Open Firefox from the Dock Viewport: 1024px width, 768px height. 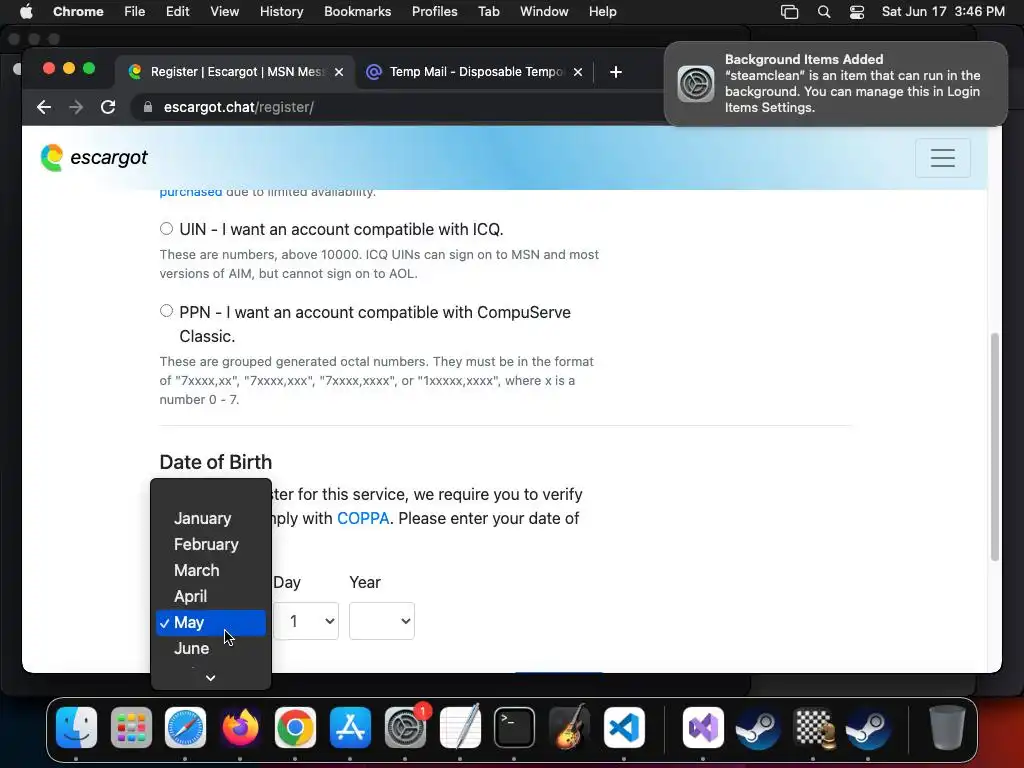tap(240, 727)
